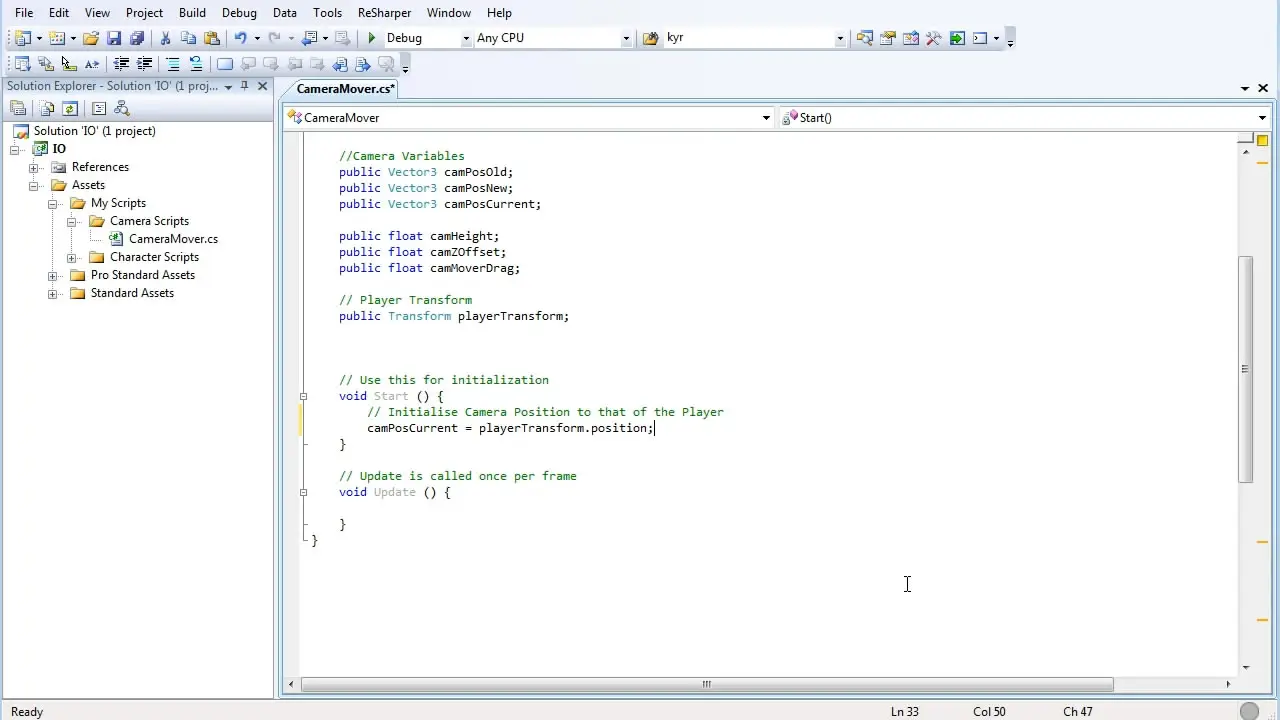Click the Copy icon in the toolbar
The width and height of the screenshot is (1280, 720).
(x=188, y=38)
